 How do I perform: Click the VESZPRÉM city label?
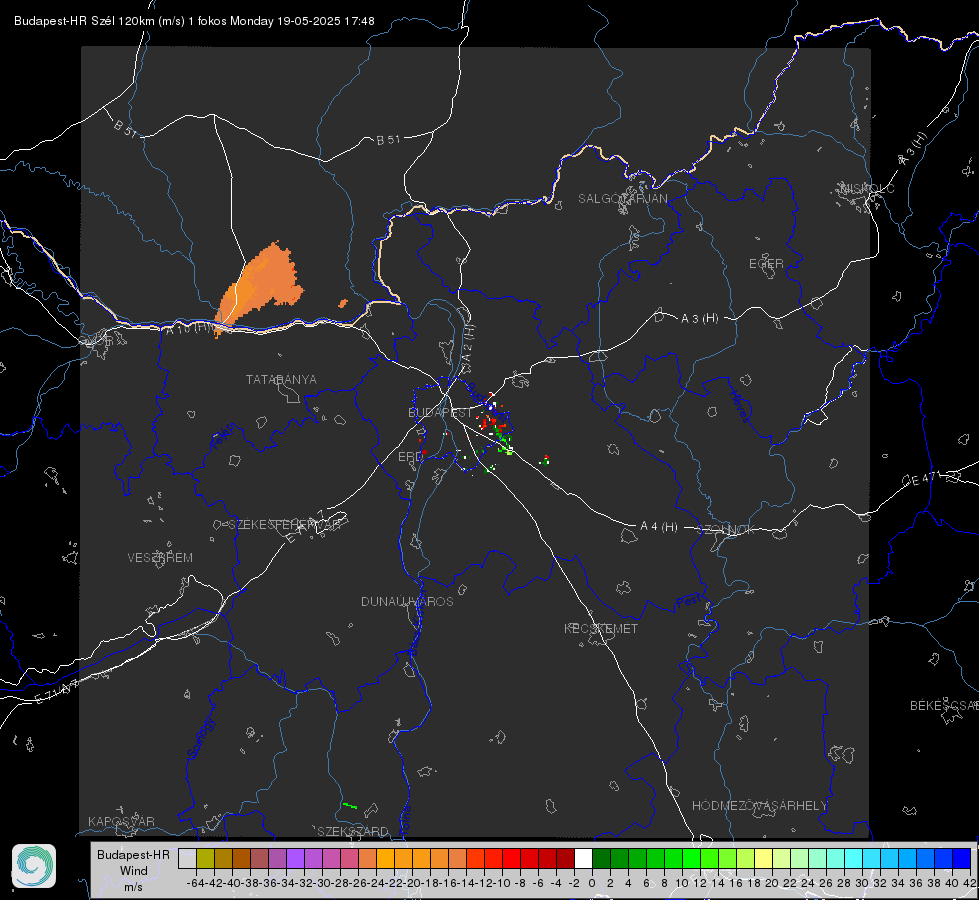160,558
